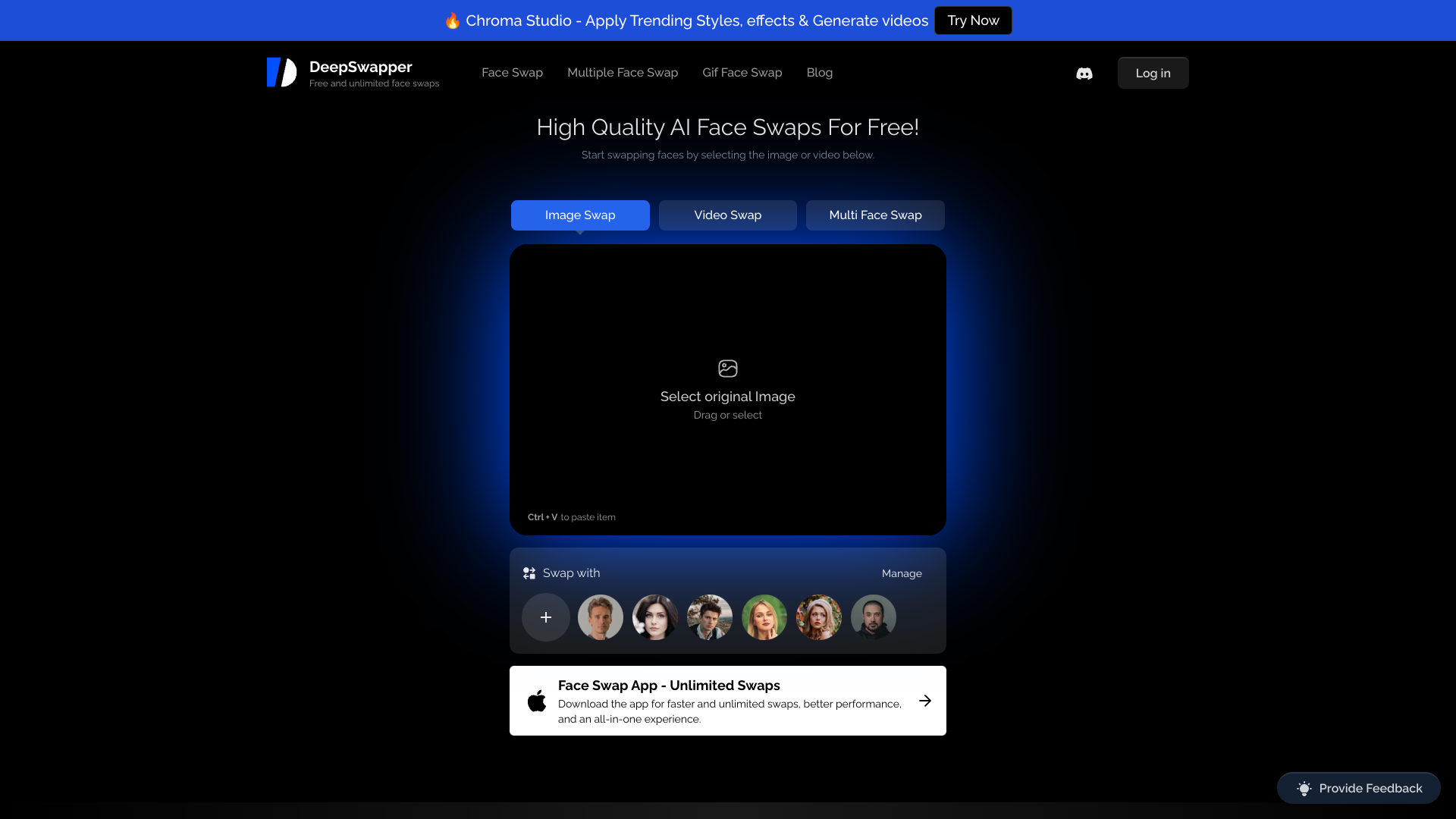Image resolution: width=1456 pixels, height=819 pixels.
Task: Select the red-haired woman face thumbnail
Action: tap(819, 617)
